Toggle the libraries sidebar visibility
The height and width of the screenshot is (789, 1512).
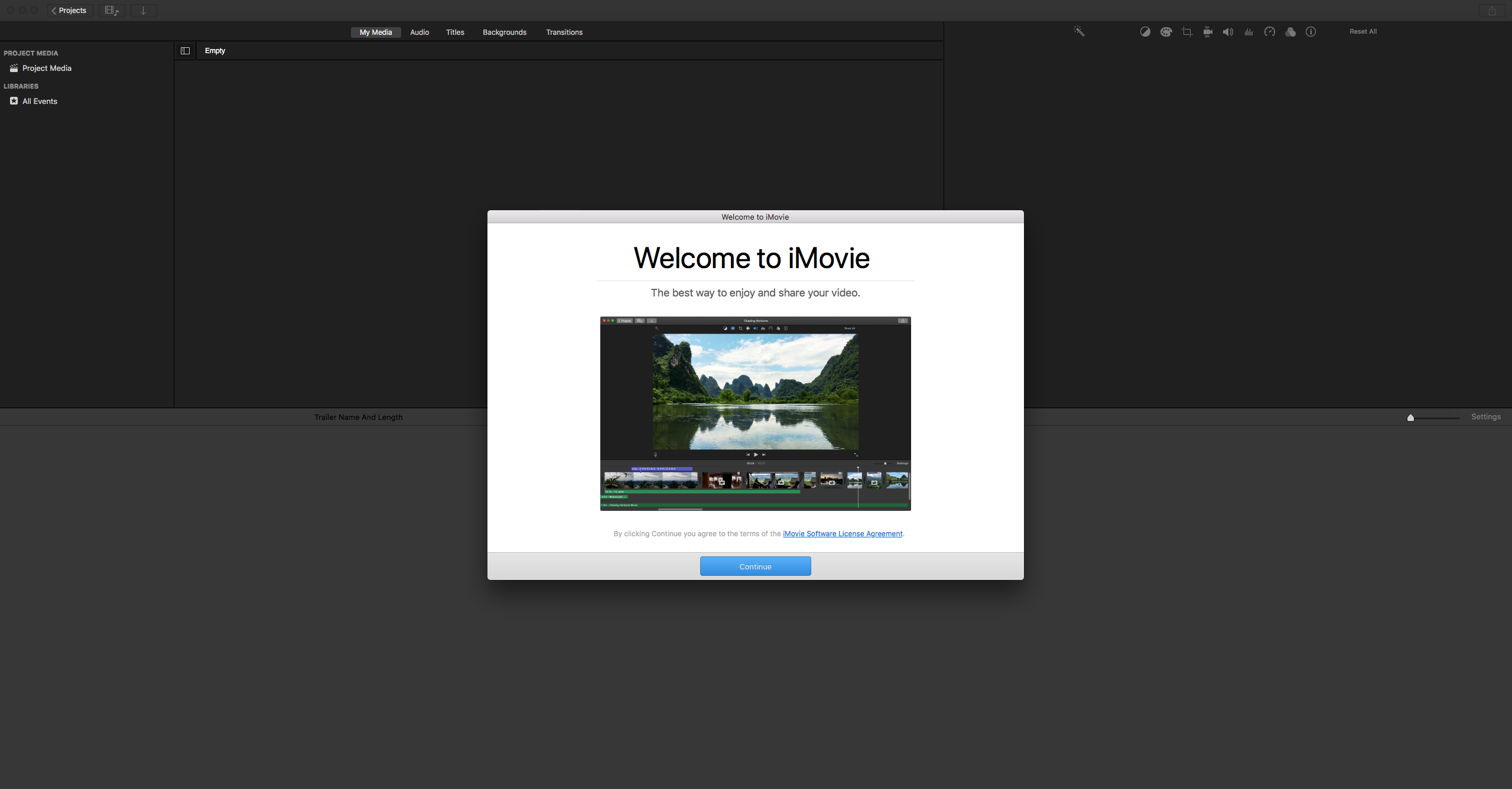click(185, 51)
